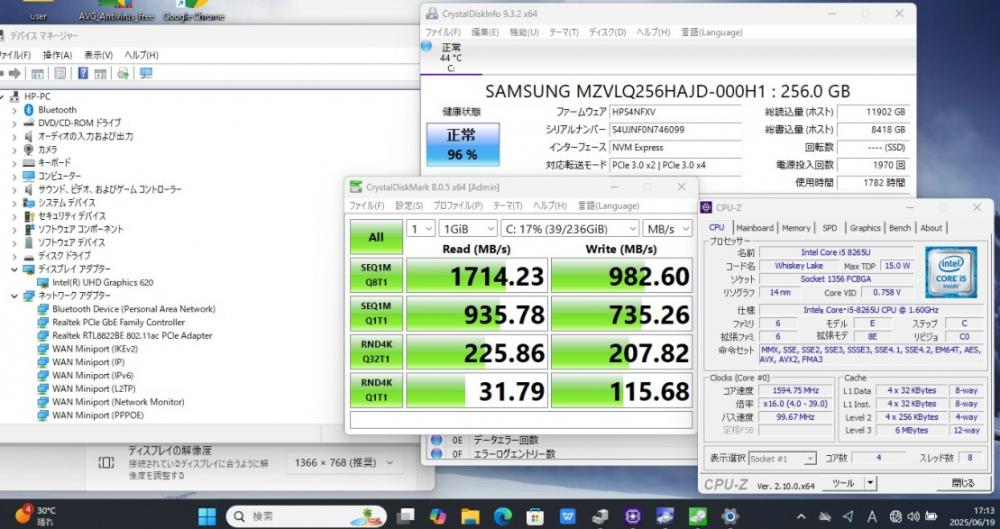Switch to the Graphics tab in CPU-Z
The height and width of the screenshot is (529, 1000).
865,228
